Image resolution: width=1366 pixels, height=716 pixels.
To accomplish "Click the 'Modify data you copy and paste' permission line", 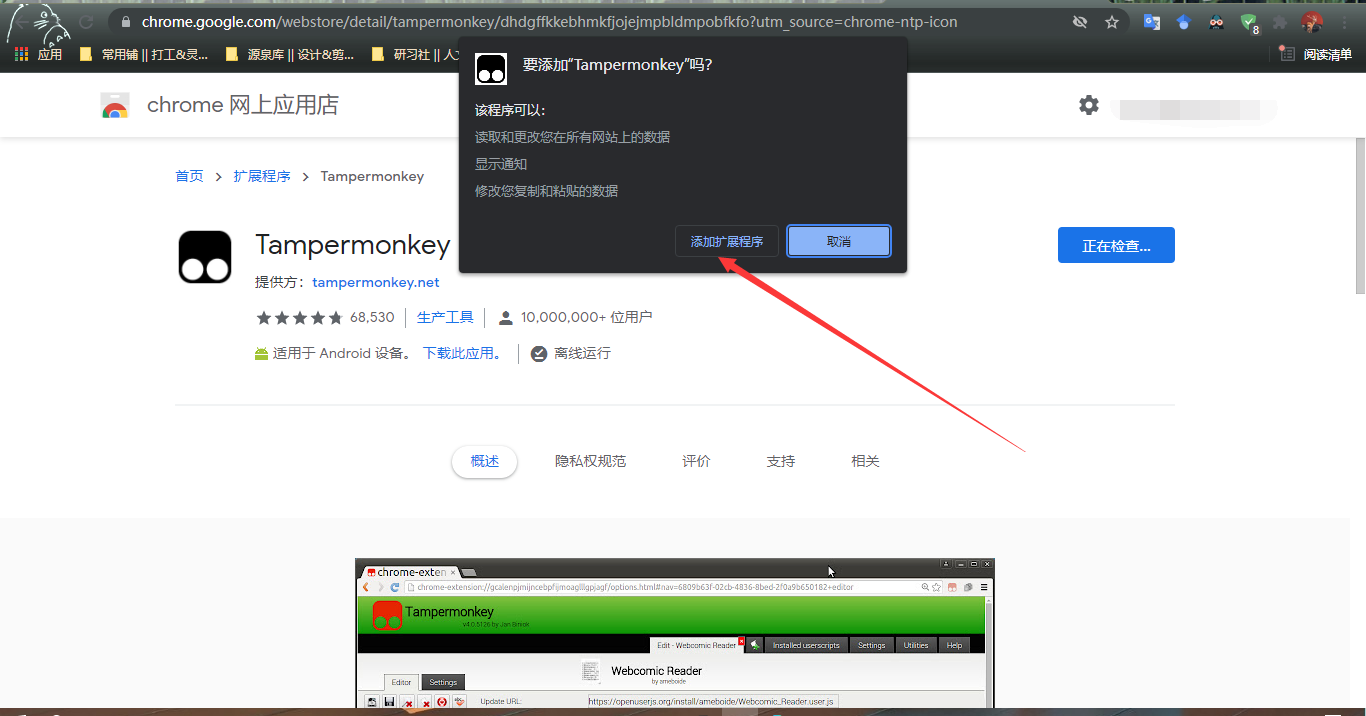I will [x=546, y=191].
